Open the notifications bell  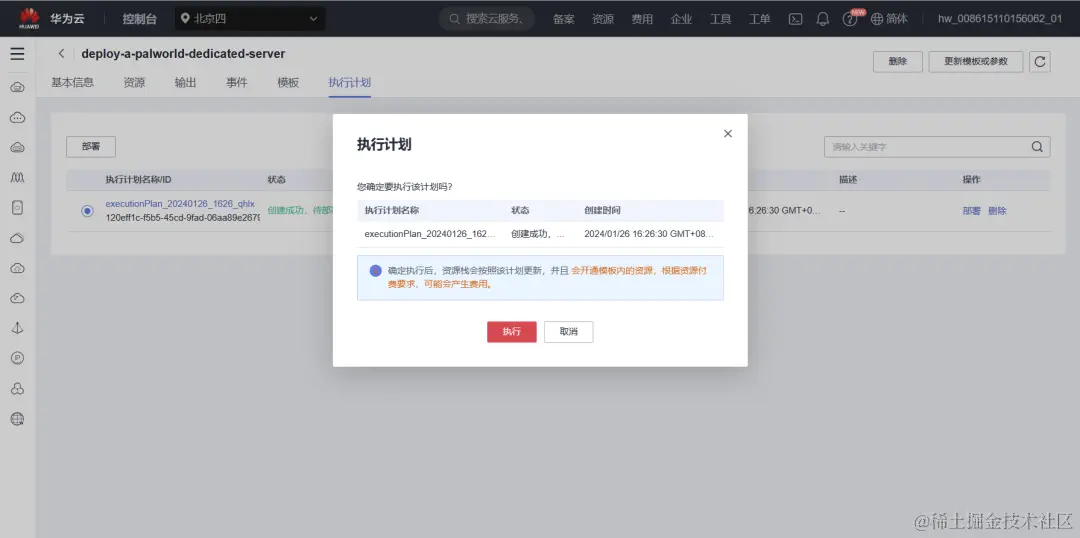822,19
